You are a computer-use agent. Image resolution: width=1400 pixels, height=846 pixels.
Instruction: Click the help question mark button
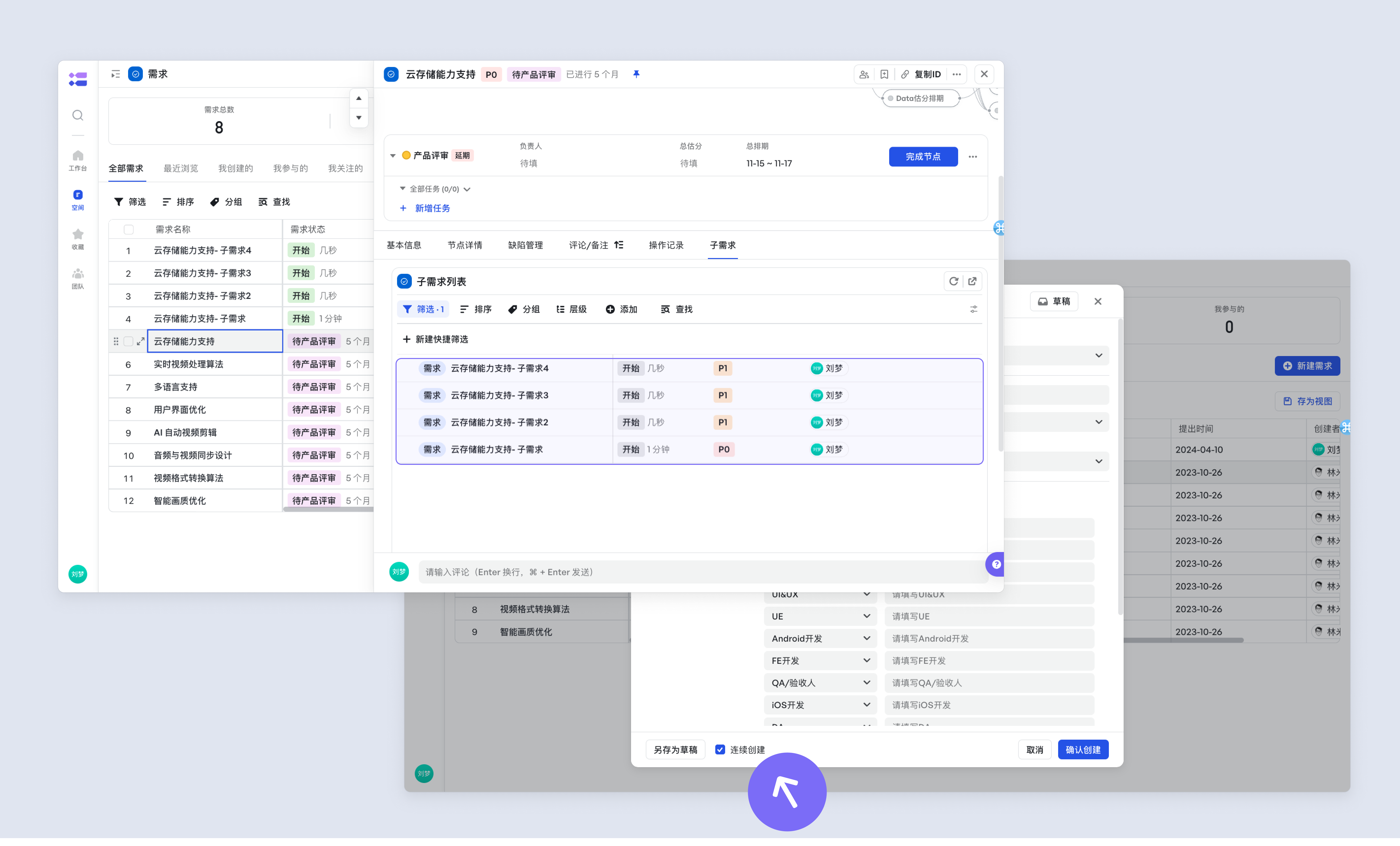(x=996, y=564)
